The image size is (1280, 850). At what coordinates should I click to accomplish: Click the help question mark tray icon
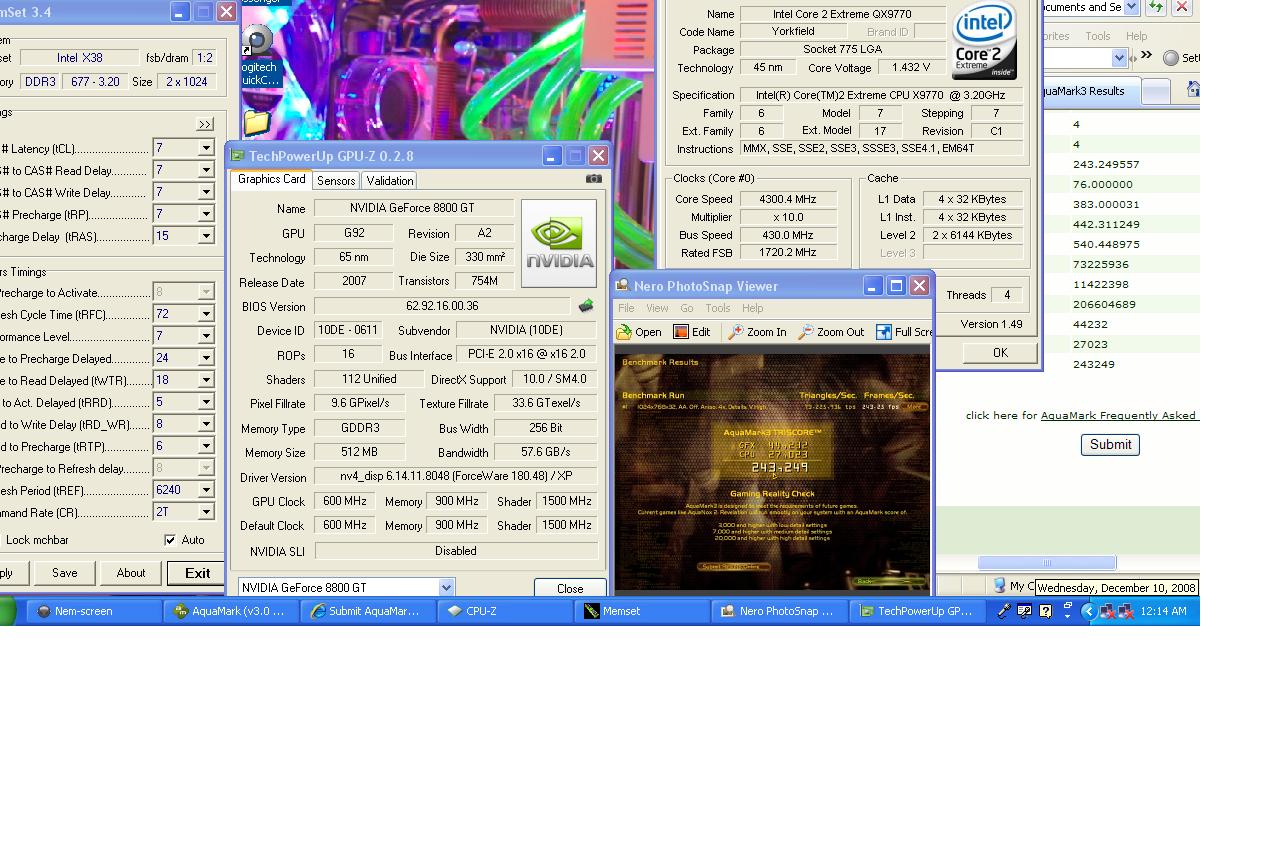1045,611
